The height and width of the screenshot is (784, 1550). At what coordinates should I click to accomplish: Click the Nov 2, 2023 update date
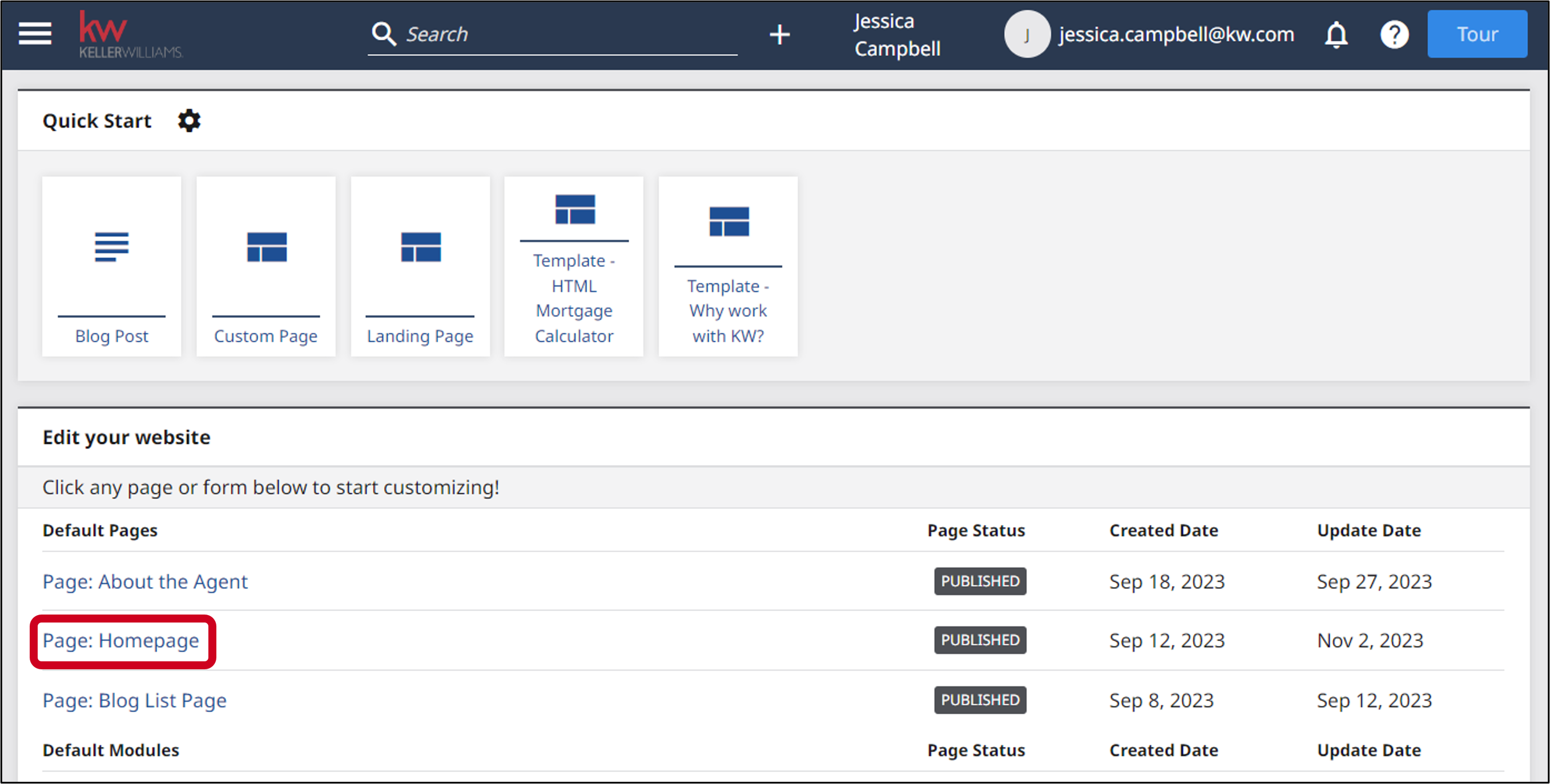(x=1370, y=640)
